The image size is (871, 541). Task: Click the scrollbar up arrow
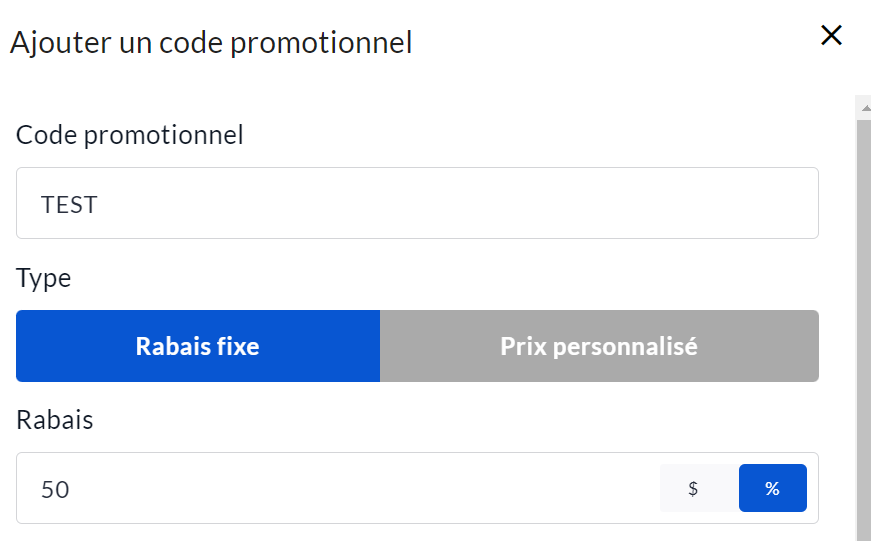[x=863, y=108]
